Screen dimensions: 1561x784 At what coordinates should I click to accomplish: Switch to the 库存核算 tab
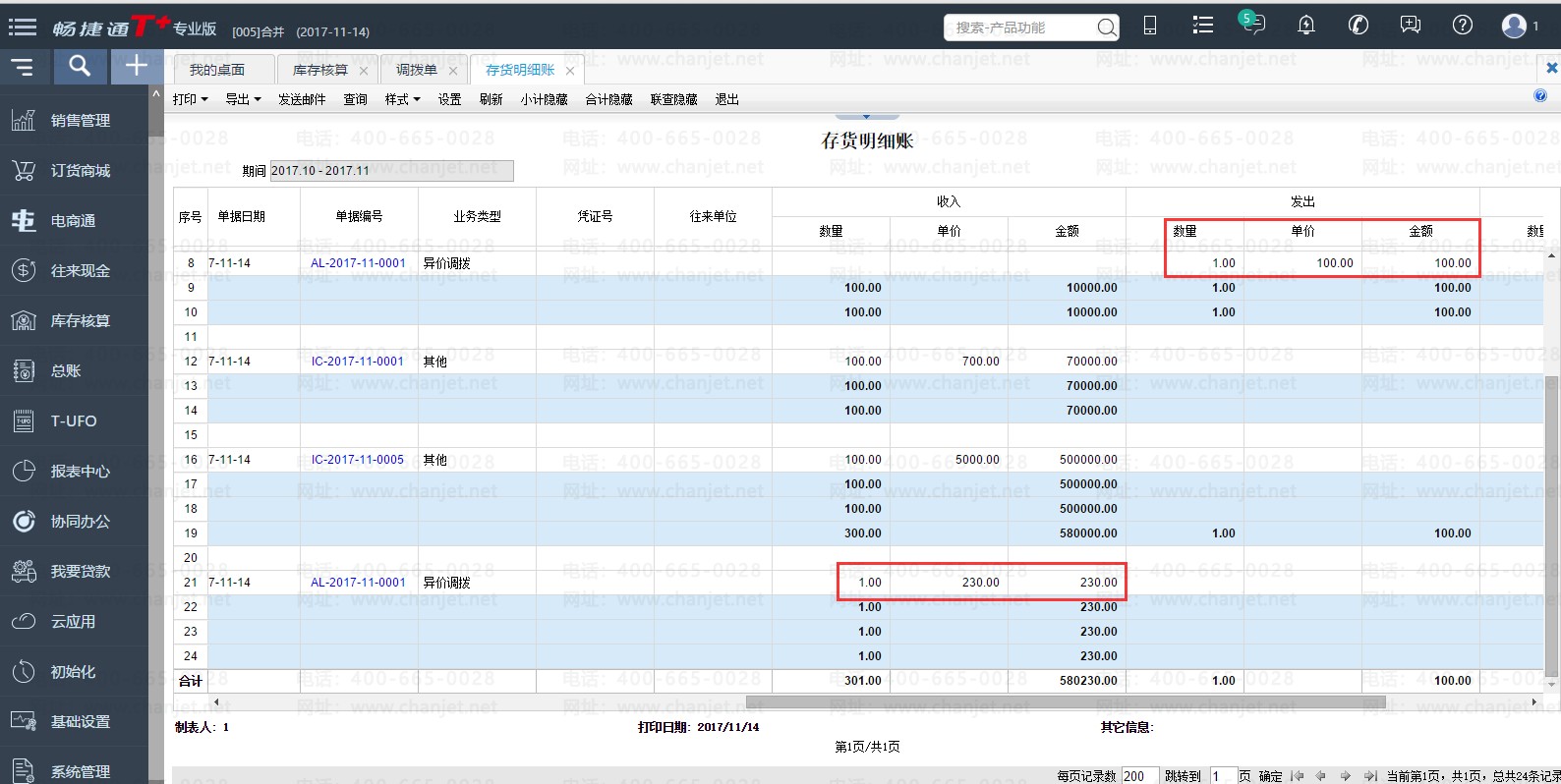[x=320, y=70]
